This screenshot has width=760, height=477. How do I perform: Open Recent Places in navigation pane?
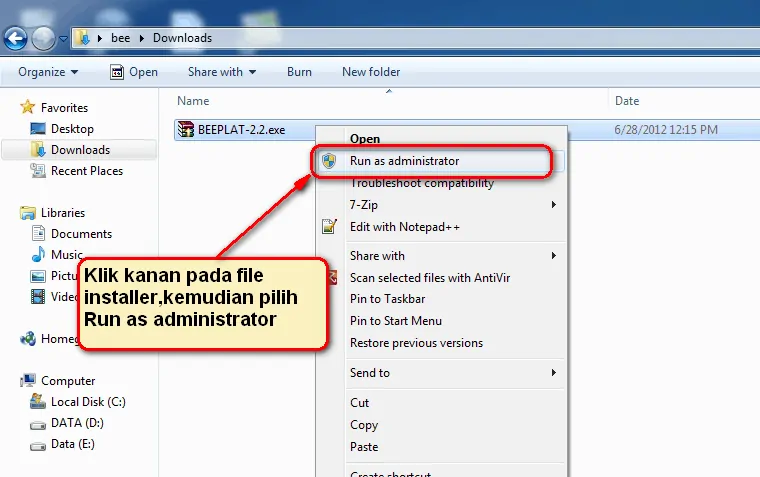click(x=87, y=171)
